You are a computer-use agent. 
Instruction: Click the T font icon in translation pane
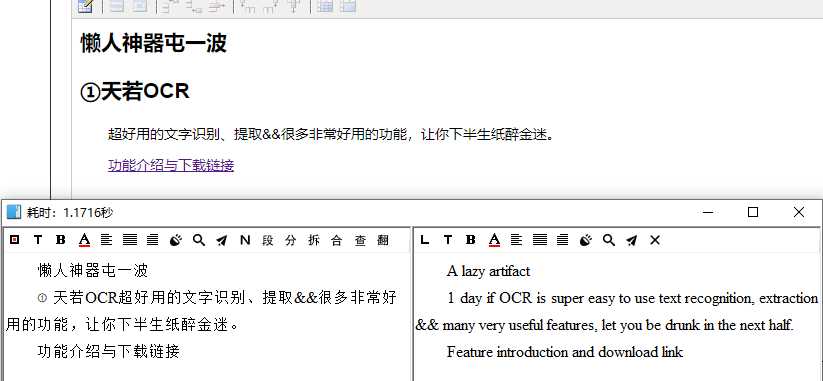click(447, 240)
